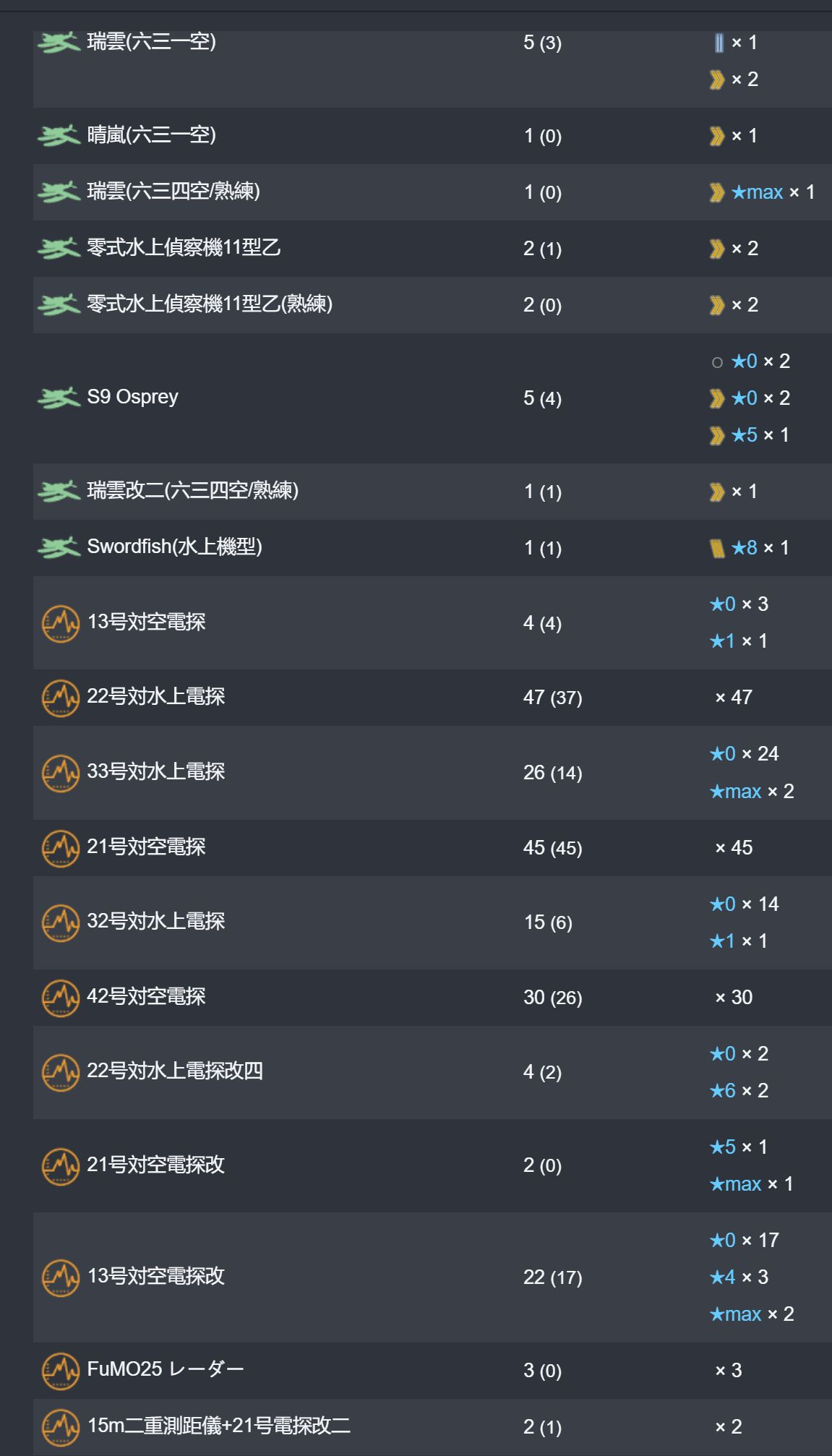Viewport: 832px width, 1456px height.
Task: Select the 21号対空電探改 equipment name
Action: coord(156,1165)
